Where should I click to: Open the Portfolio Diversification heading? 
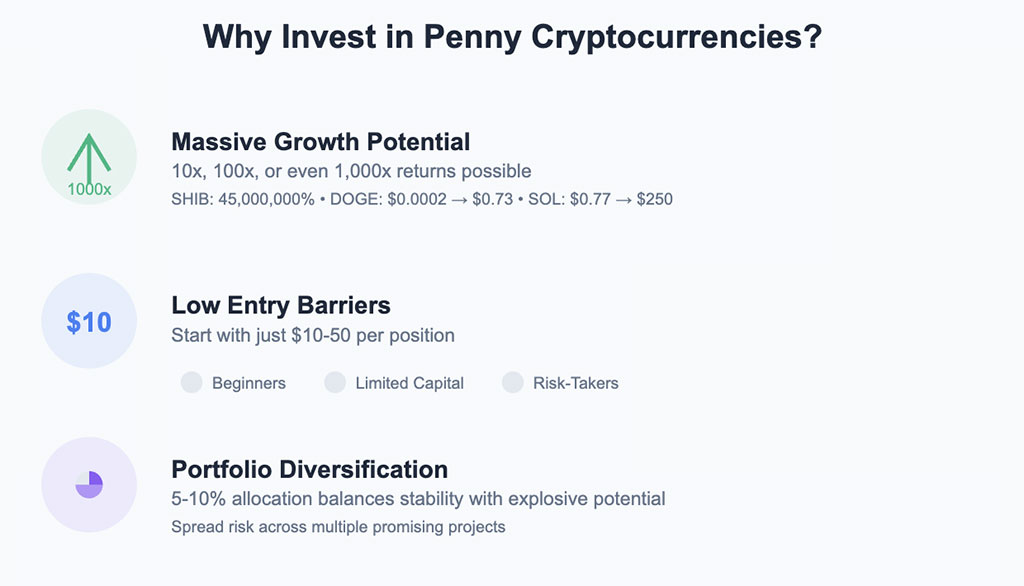tap(309, 469)
